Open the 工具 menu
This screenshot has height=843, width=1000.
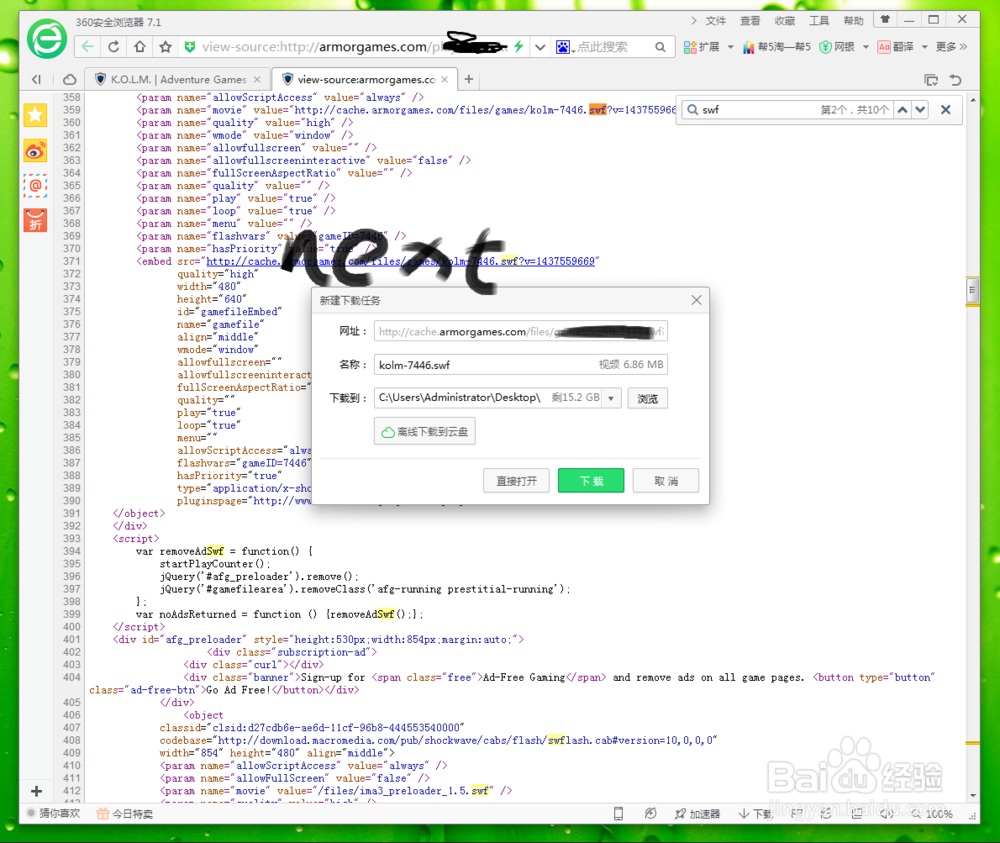point(819,20)
